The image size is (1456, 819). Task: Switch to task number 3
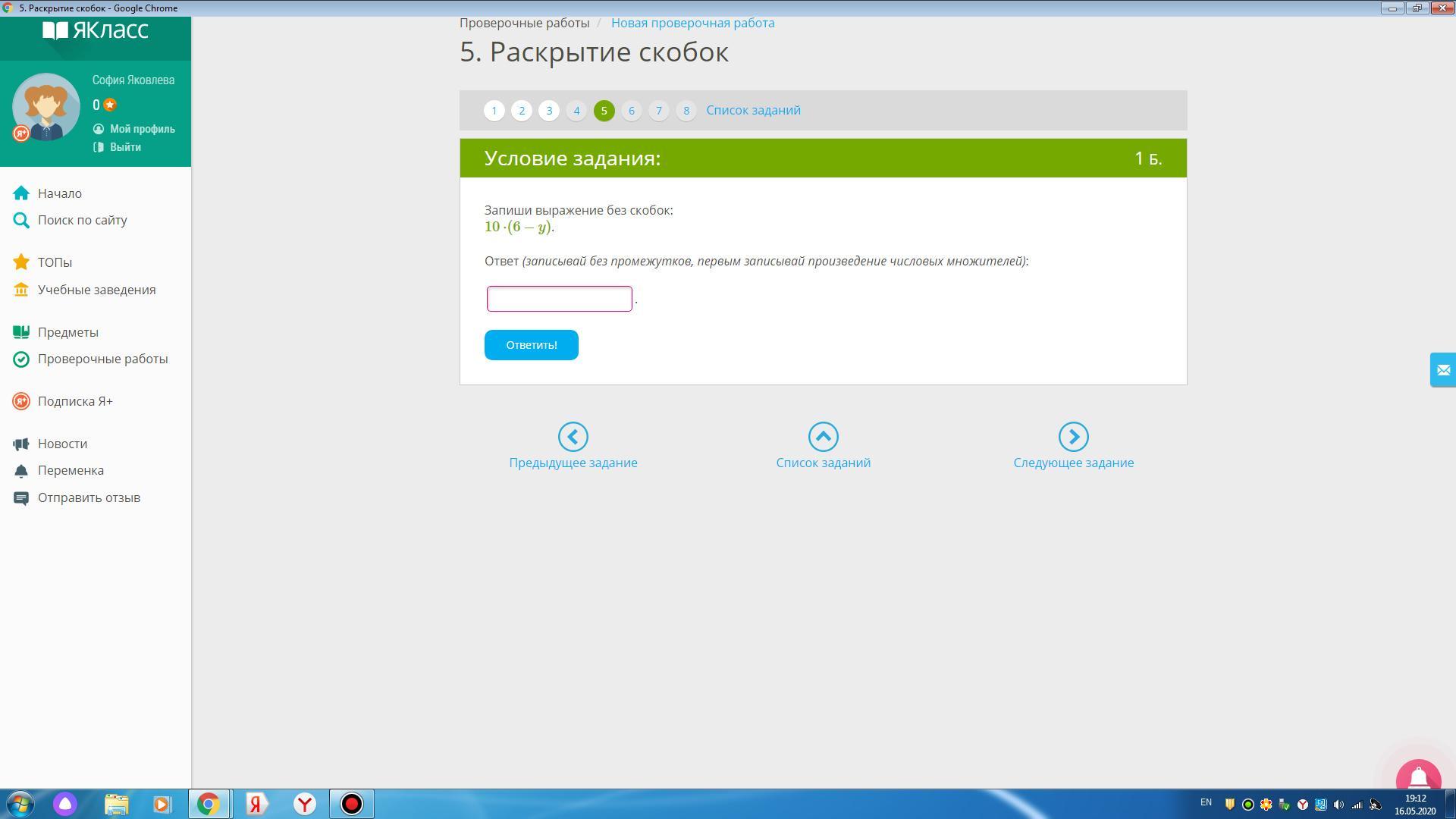tap(549, 111)
